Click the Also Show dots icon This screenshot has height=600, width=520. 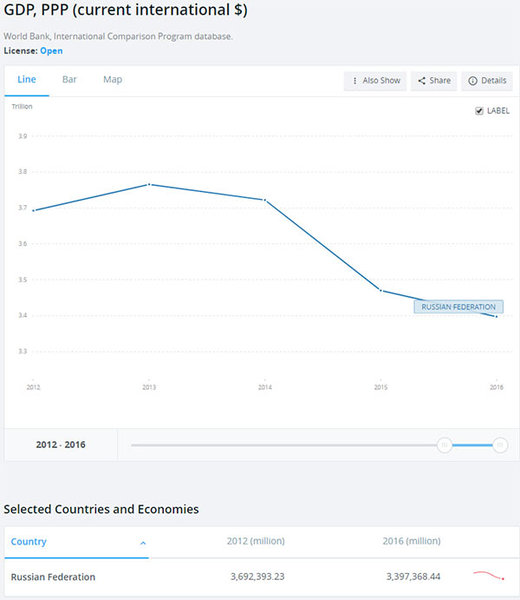355,81
